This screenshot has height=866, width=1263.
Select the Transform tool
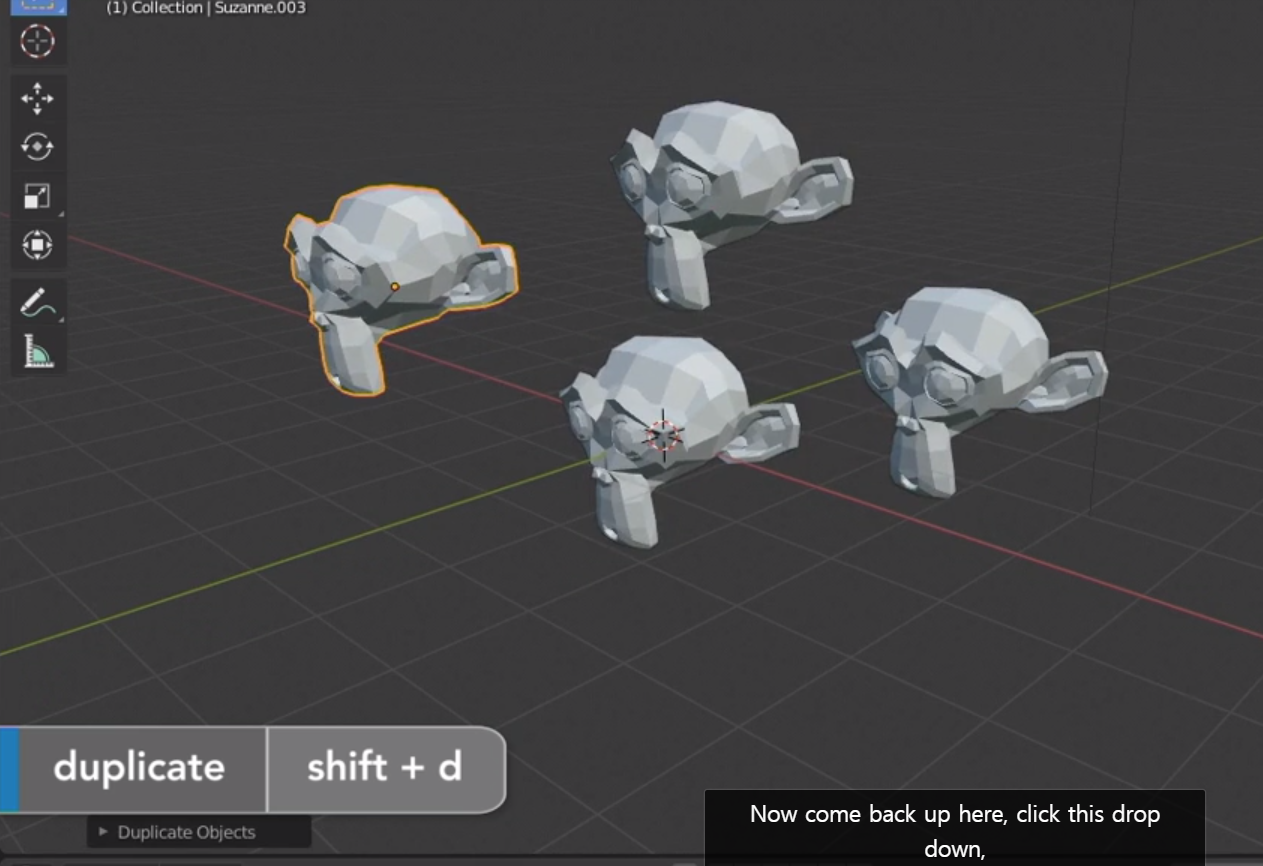(38, 245)
